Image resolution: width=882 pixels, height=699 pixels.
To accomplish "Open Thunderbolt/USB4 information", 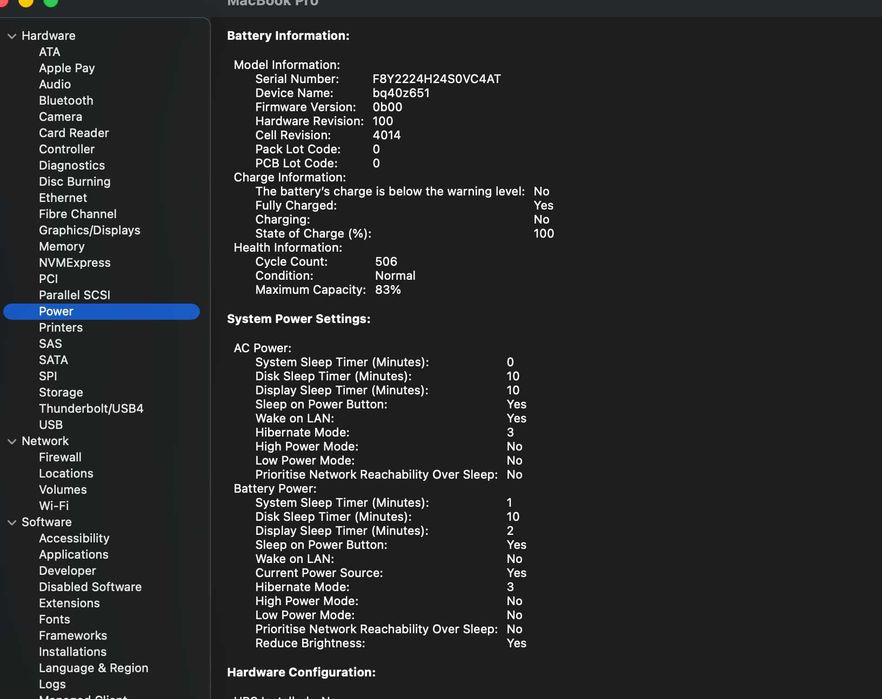I will coord(91,409).
